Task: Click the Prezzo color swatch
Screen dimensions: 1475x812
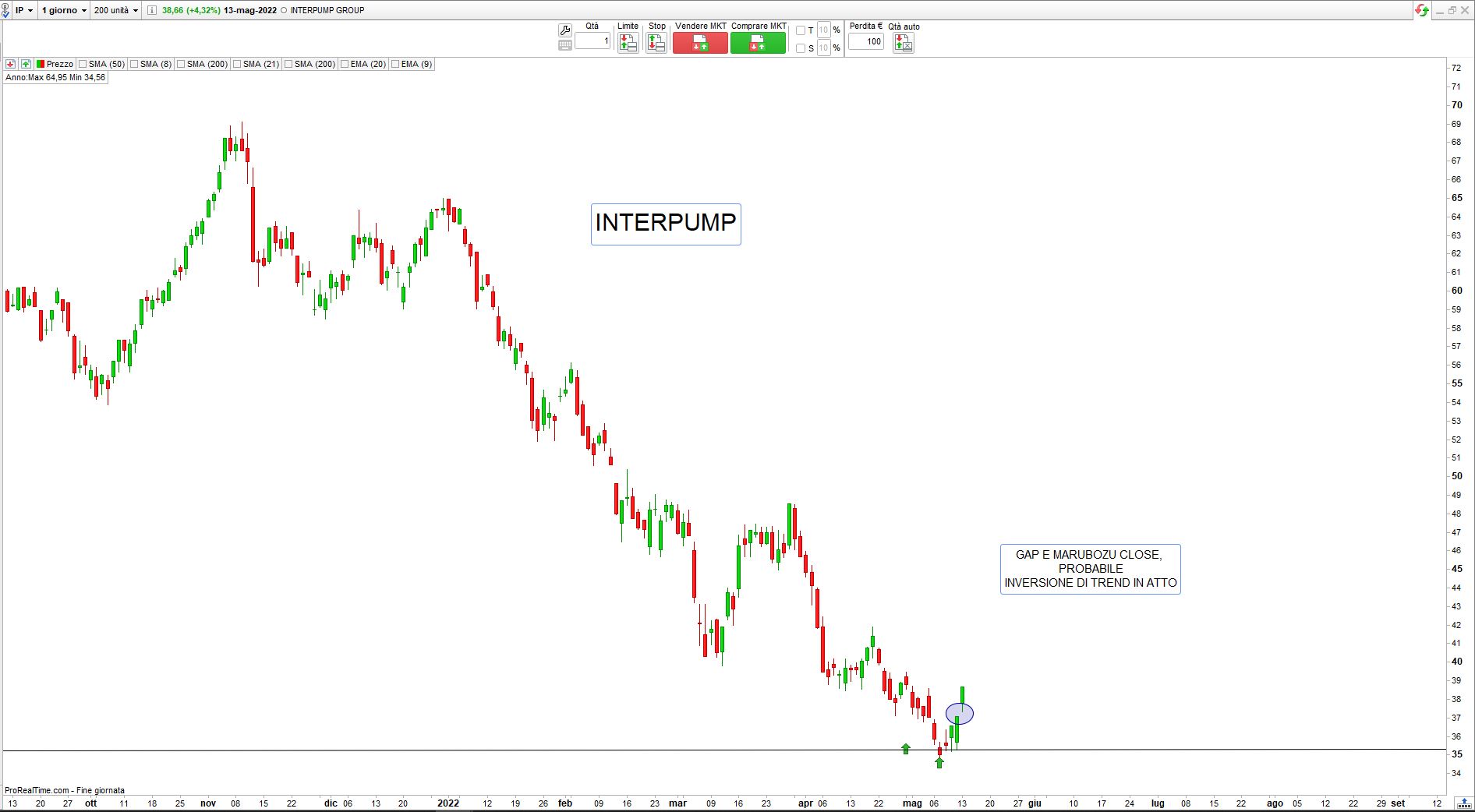Action: 41,64
